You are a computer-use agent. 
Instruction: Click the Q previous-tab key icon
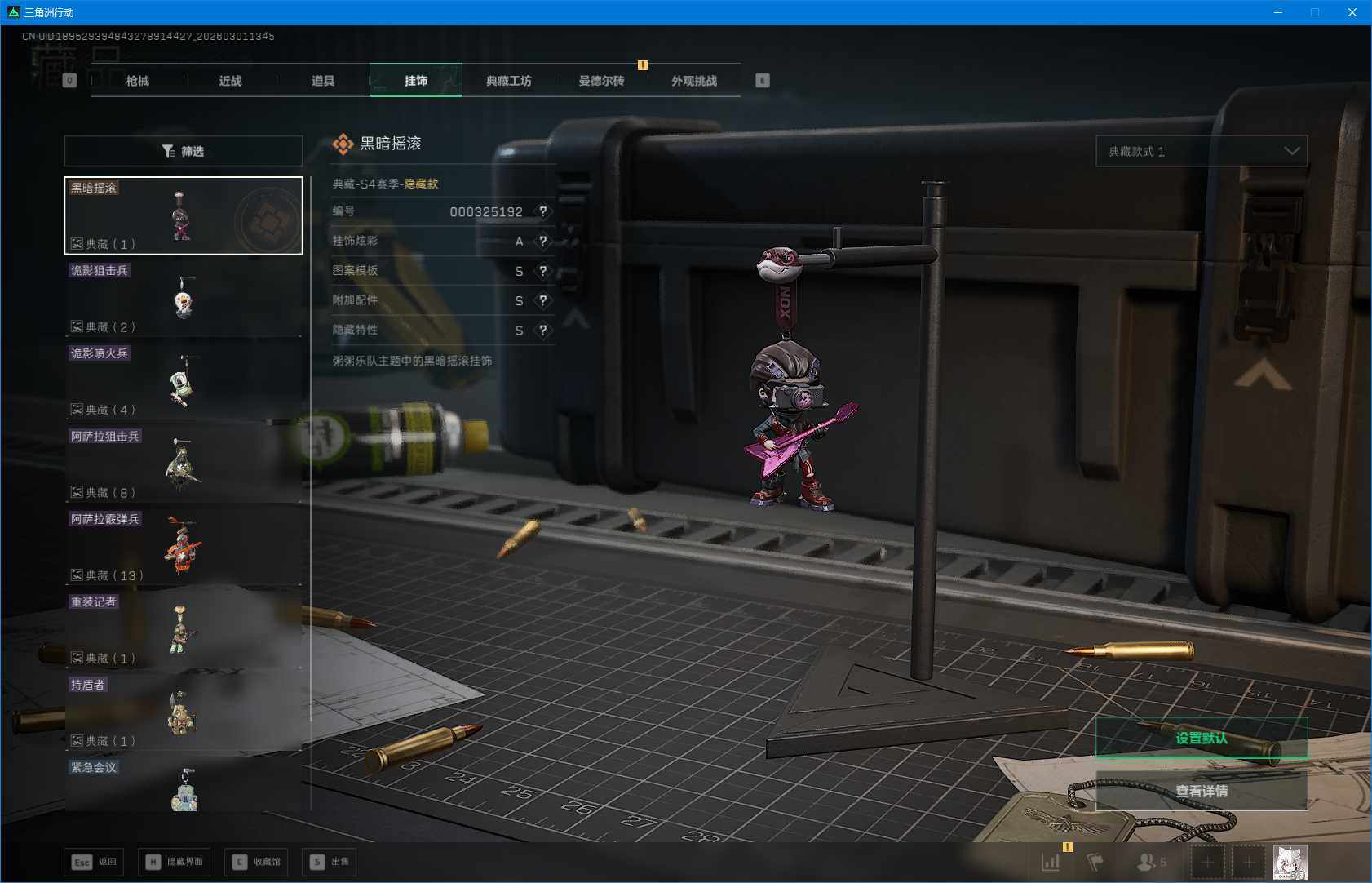pos(70,80)
